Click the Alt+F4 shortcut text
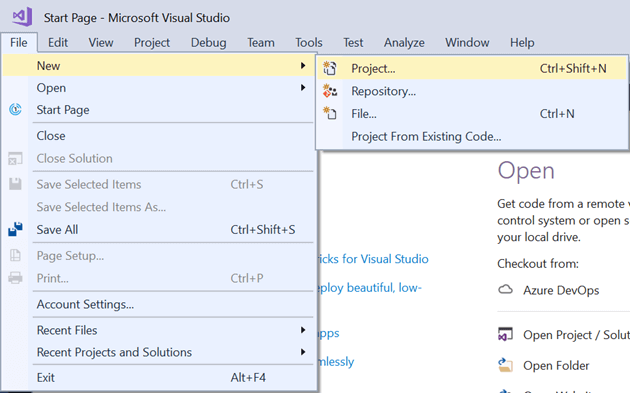Screen dimensions: 630x393 (x=248, y=377)
